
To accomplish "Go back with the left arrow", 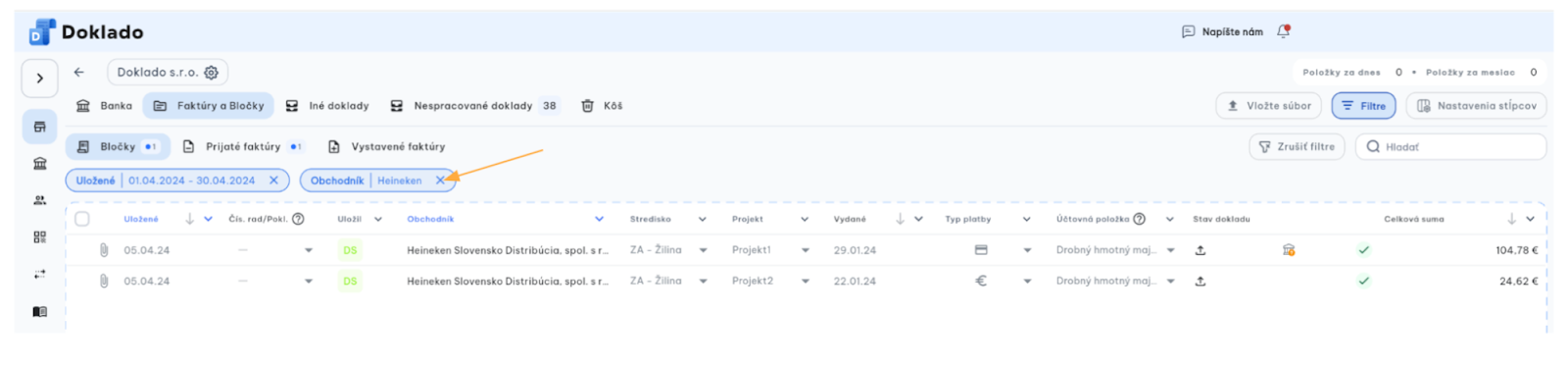I will coord(79,72).
